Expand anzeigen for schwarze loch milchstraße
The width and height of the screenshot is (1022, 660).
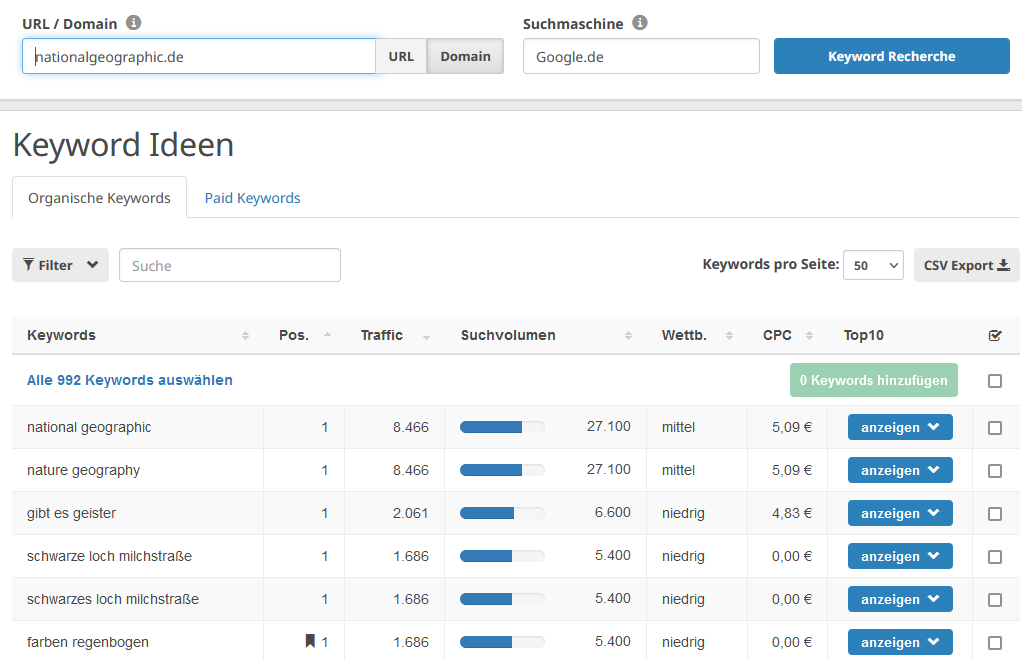pos(900,556)
